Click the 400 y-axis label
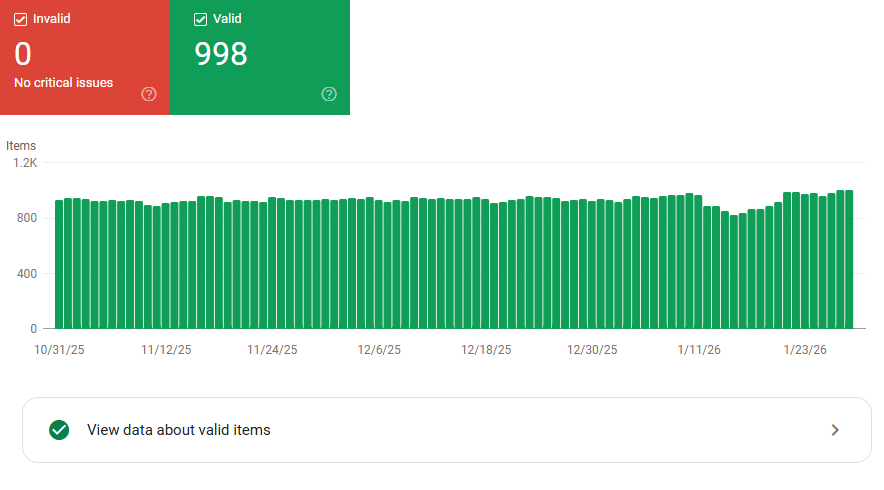884x490 pixels. point(27,274)
